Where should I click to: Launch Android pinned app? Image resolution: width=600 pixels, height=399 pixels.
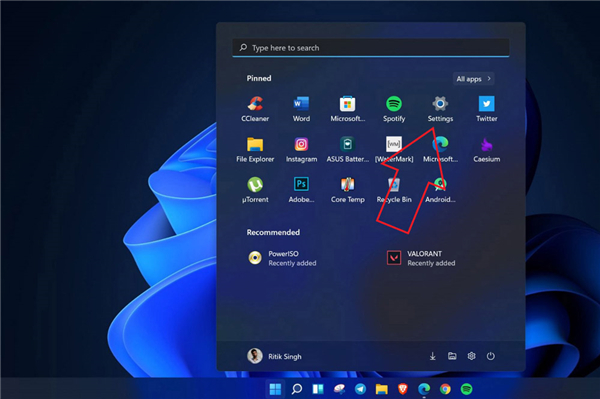click(x=440, y=190)
